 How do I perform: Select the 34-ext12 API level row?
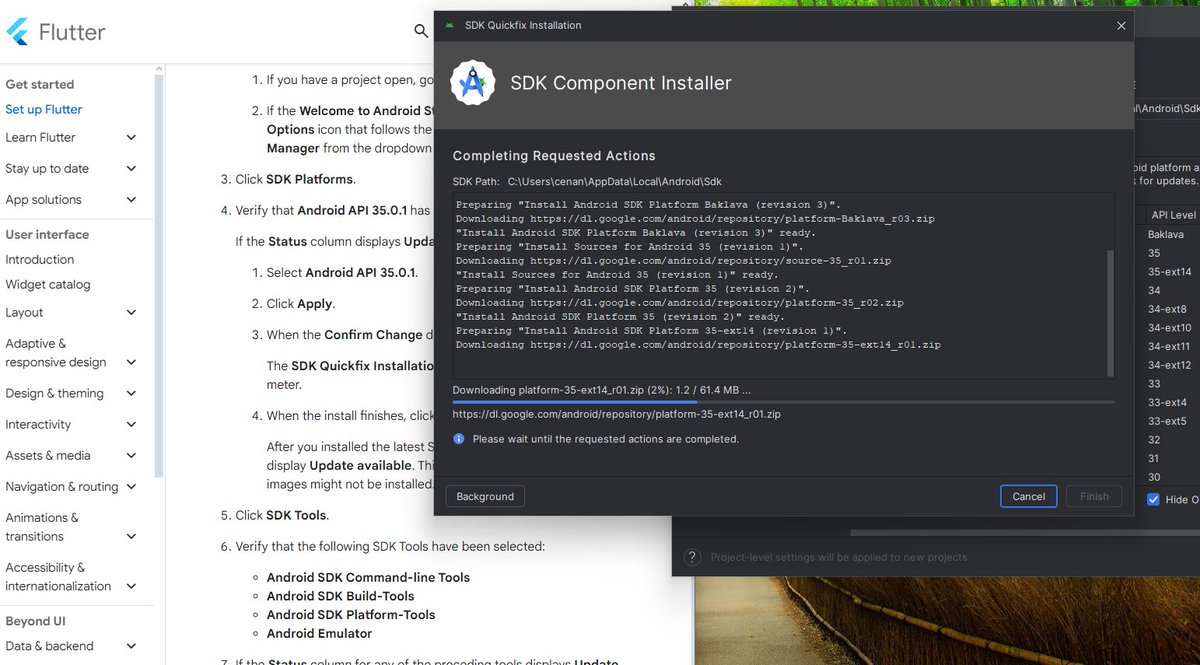[1169, 366]
